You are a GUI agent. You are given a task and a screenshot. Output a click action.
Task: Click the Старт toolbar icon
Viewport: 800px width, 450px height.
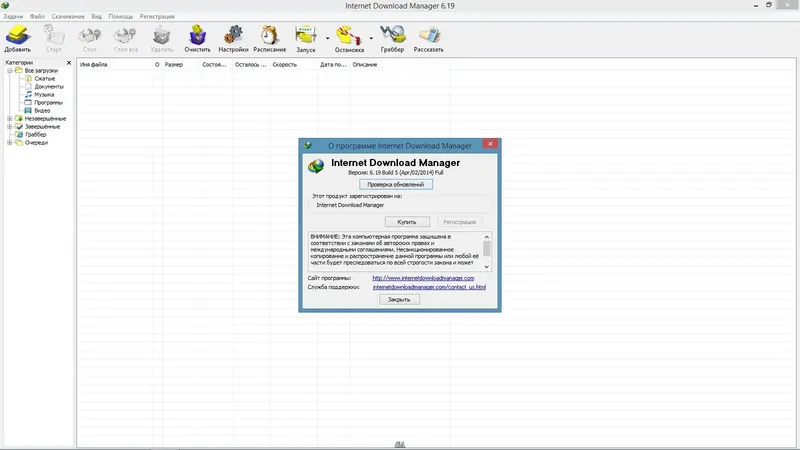tap(54, 38)
